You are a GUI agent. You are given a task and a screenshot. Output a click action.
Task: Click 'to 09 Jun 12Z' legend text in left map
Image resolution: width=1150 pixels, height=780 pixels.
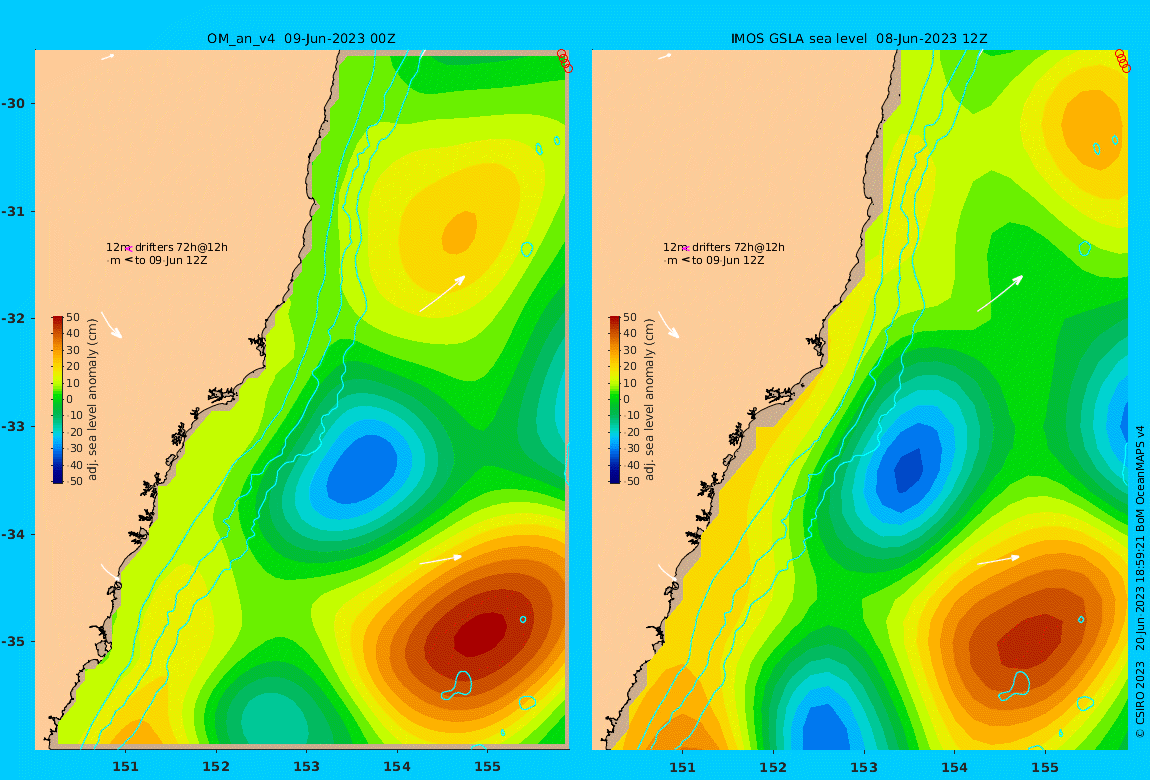[171, 260]
